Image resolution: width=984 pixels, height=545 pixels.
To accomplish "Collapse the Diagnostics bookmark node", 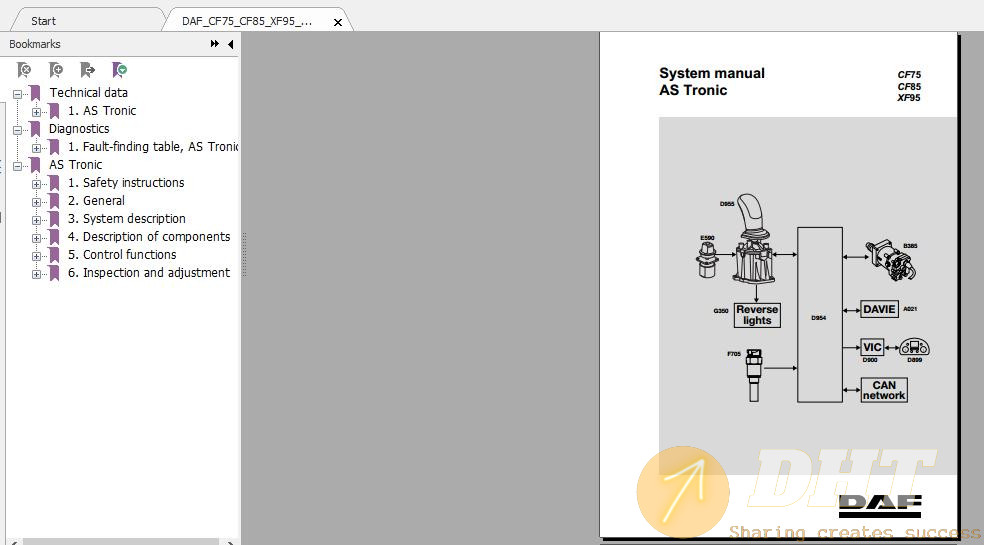I will (x=18, y=130).
